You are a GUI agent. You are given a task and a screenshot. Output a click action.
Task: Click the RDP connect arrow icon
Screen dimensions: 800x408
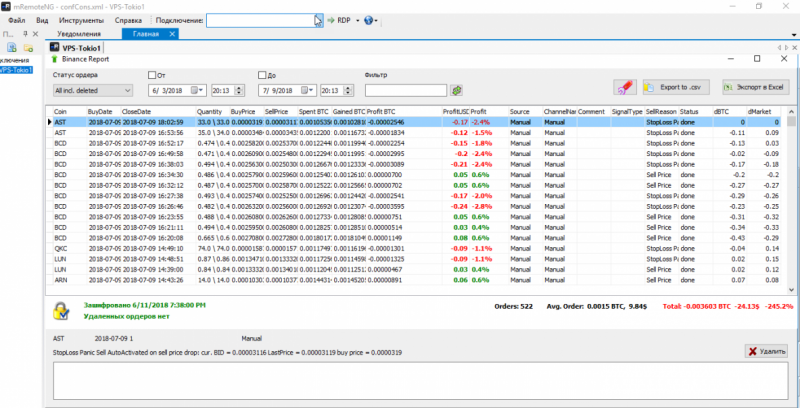point(330,20)
